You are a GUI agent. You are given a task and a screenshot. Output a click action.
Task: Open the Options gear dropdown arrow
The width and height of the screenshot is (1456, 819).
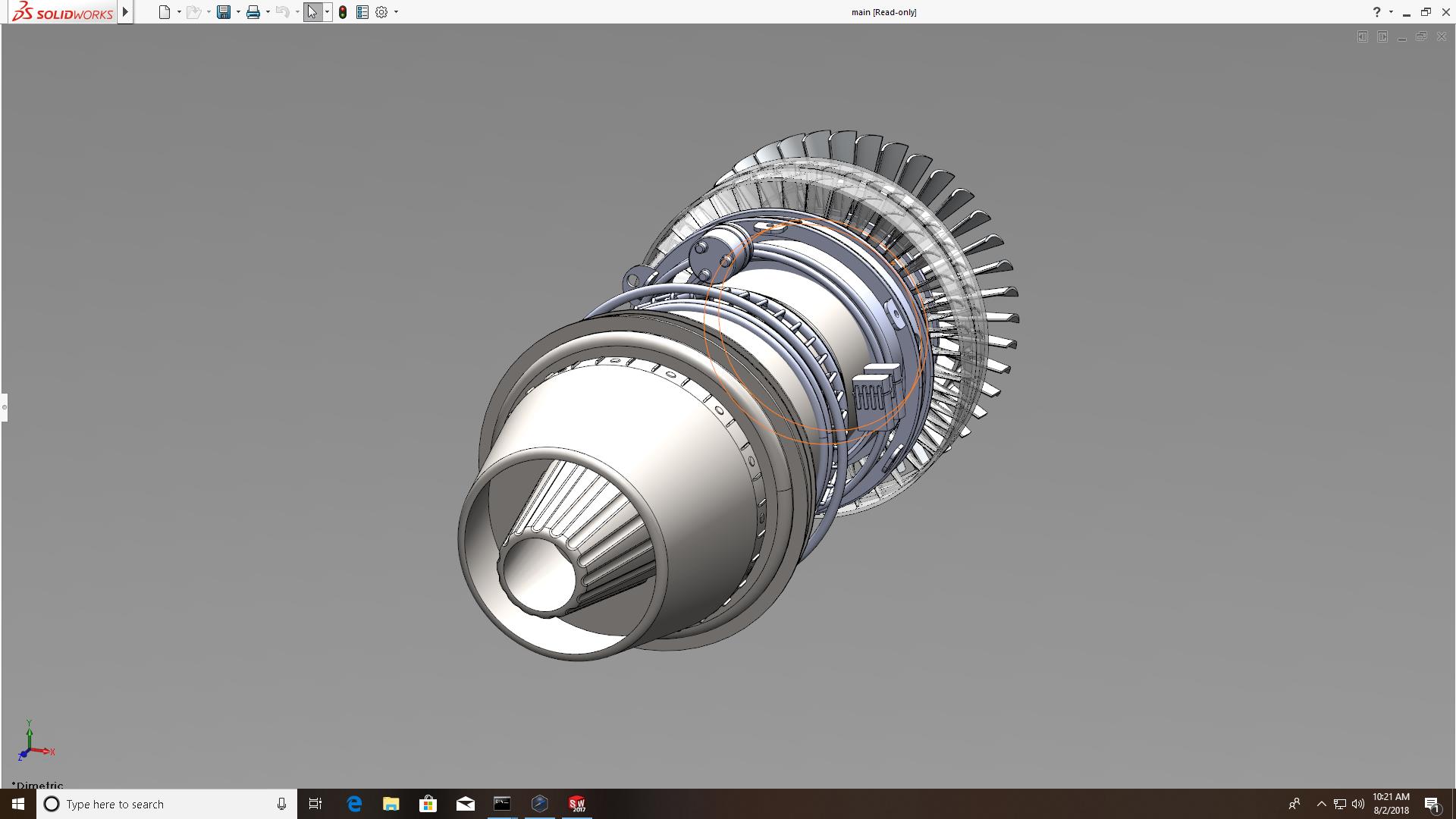coord(396,12)
